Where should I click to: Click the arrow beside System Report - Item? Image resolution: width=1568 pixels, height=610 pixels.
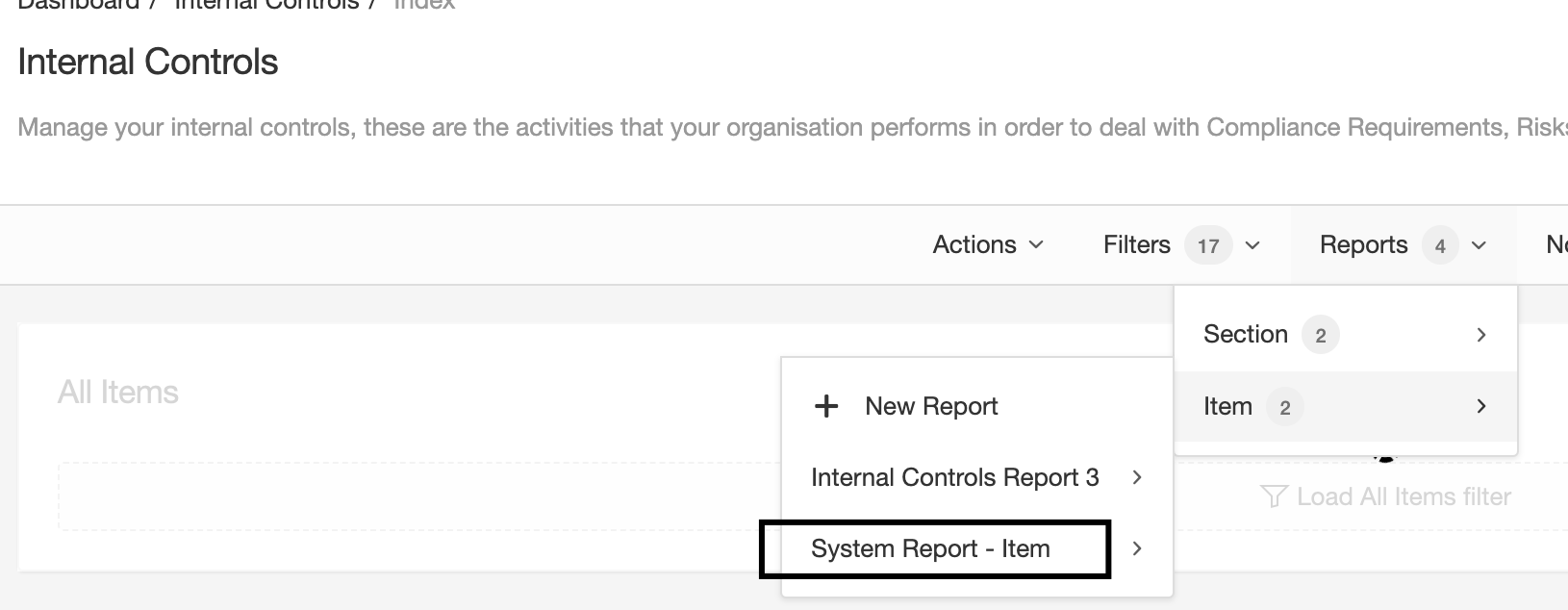coord(1137,548)
